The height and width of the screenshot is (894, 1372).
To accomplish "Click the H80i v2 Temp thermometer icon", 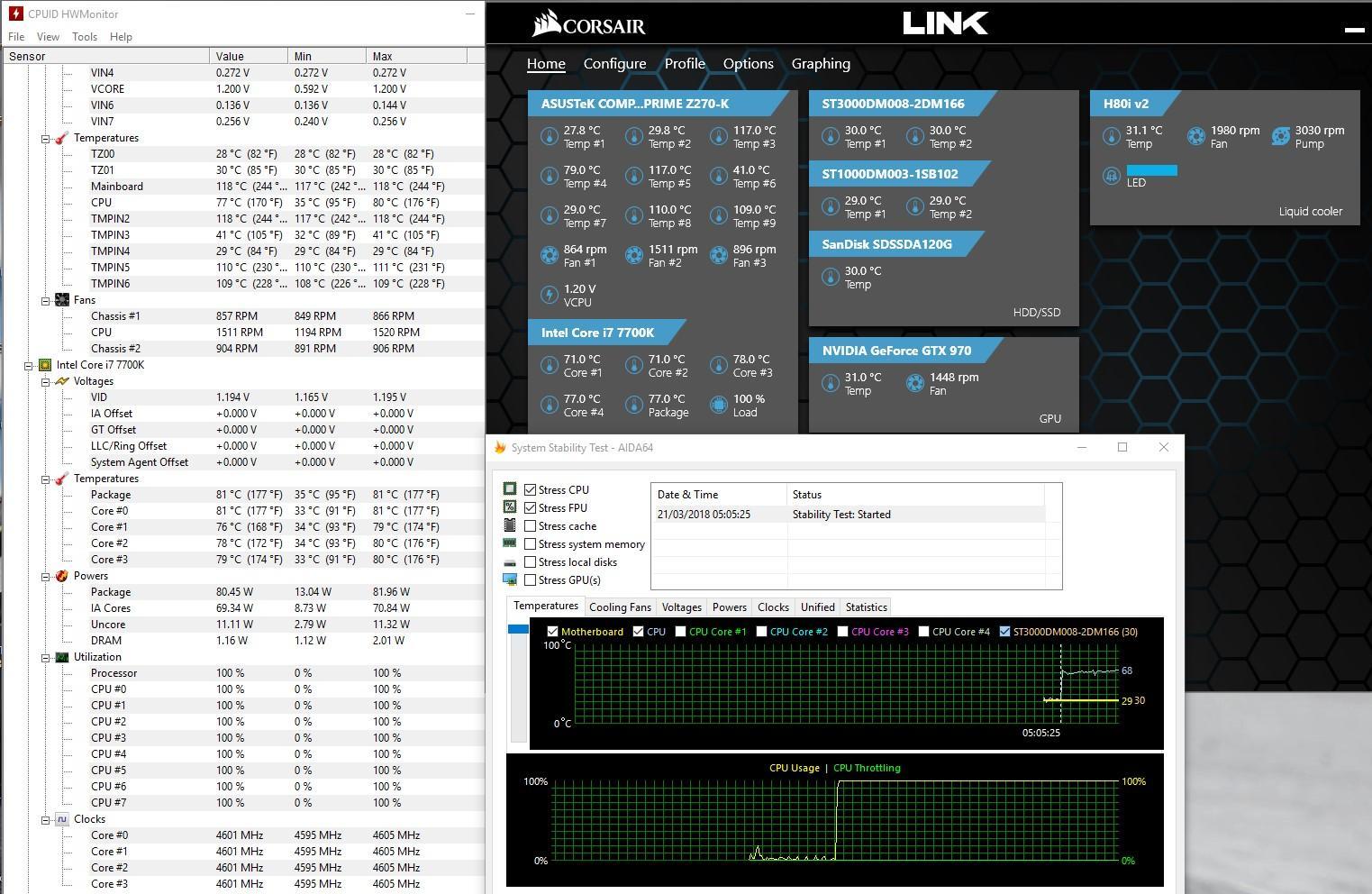I will pyautogui.click(x=1111, y=137).
